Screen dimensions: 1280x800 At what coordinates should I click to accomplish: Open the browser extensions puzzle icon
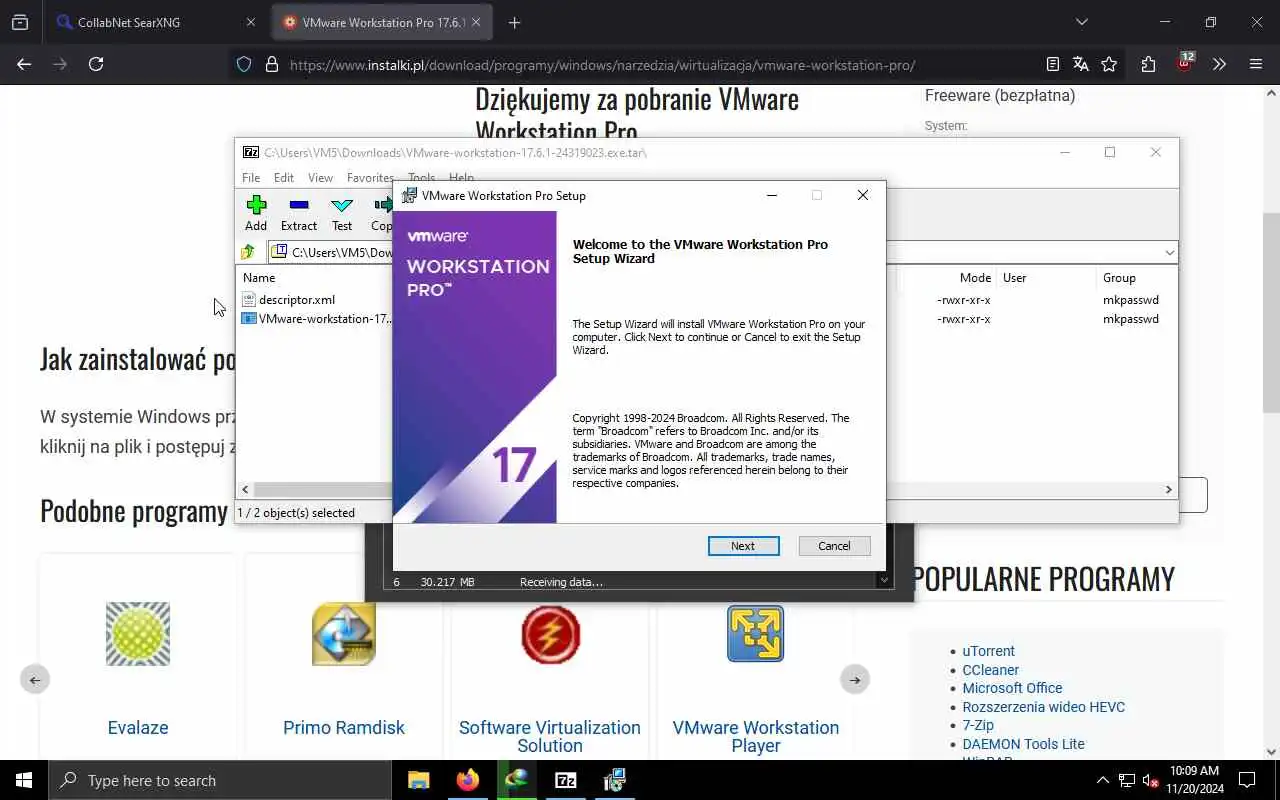1148,64
